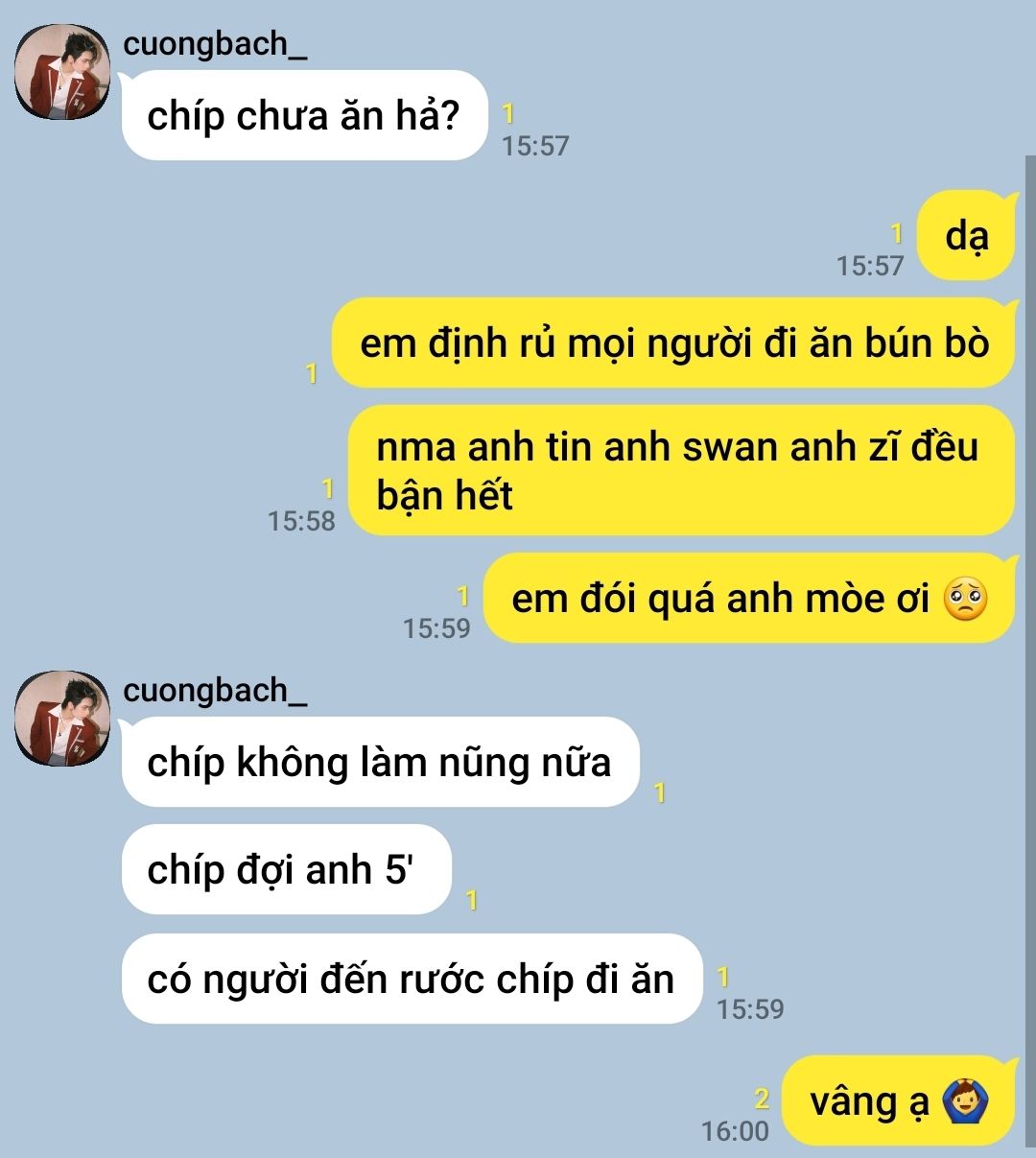
Task: Tap the "em định rủ mọi người đi ăn bún bò" bubble
Action: pyautogui.click(x=673, y=343)
